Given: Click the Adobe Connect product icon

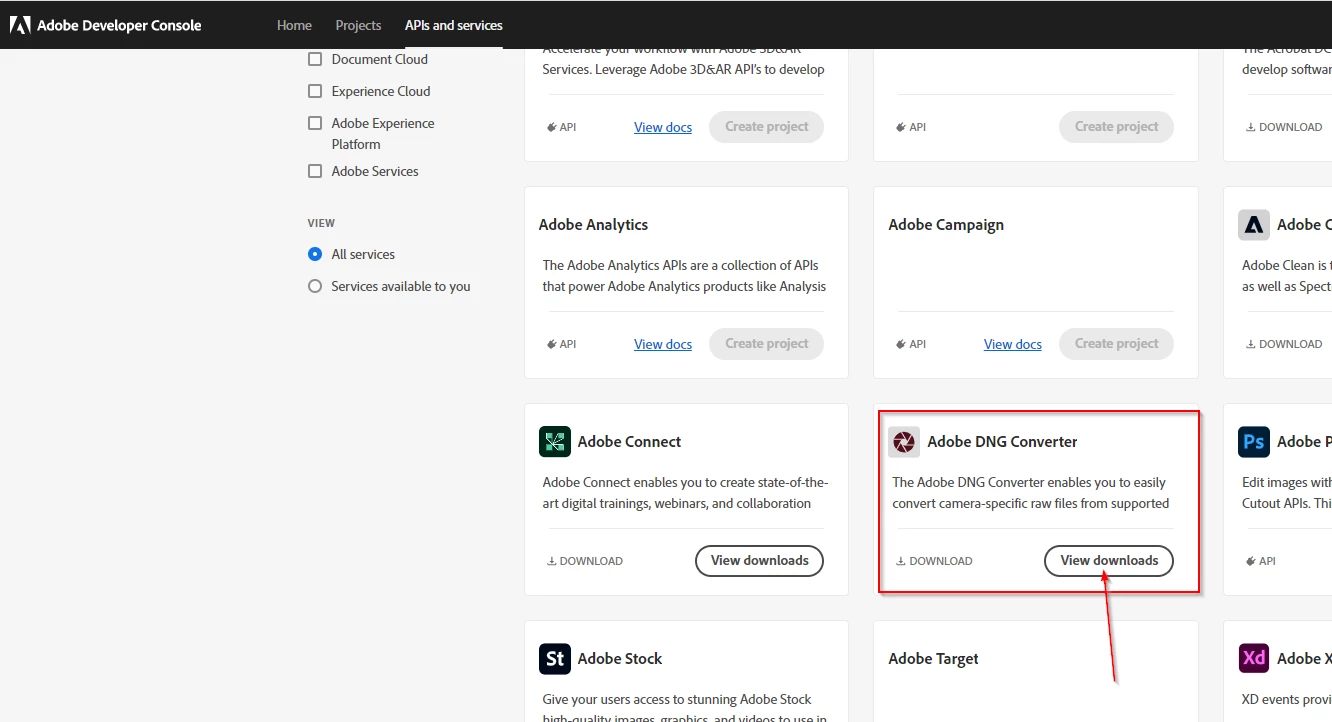Looking at the screenshot, I should click(554, 441).
